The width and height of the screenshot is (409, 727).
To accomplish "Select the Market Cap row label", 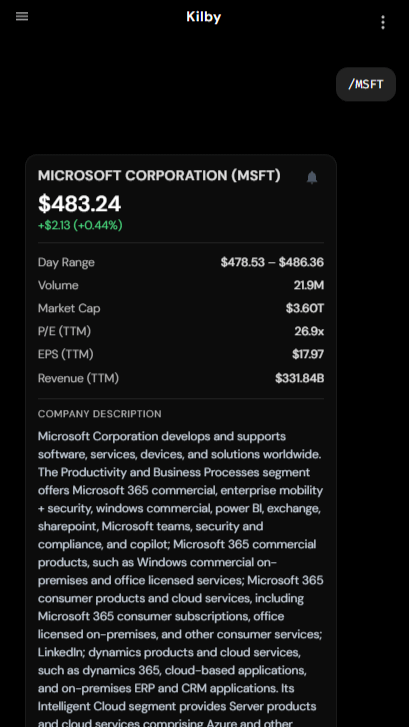I will pos(69,309).
